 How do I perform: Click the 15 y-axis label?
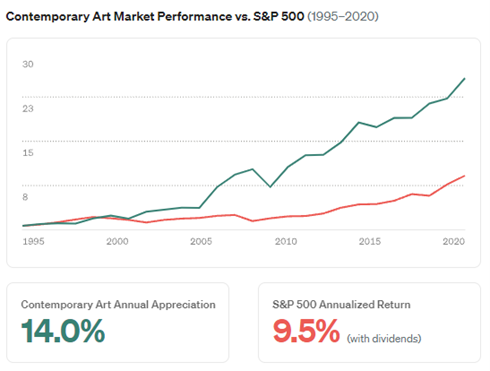pos(28,153)
